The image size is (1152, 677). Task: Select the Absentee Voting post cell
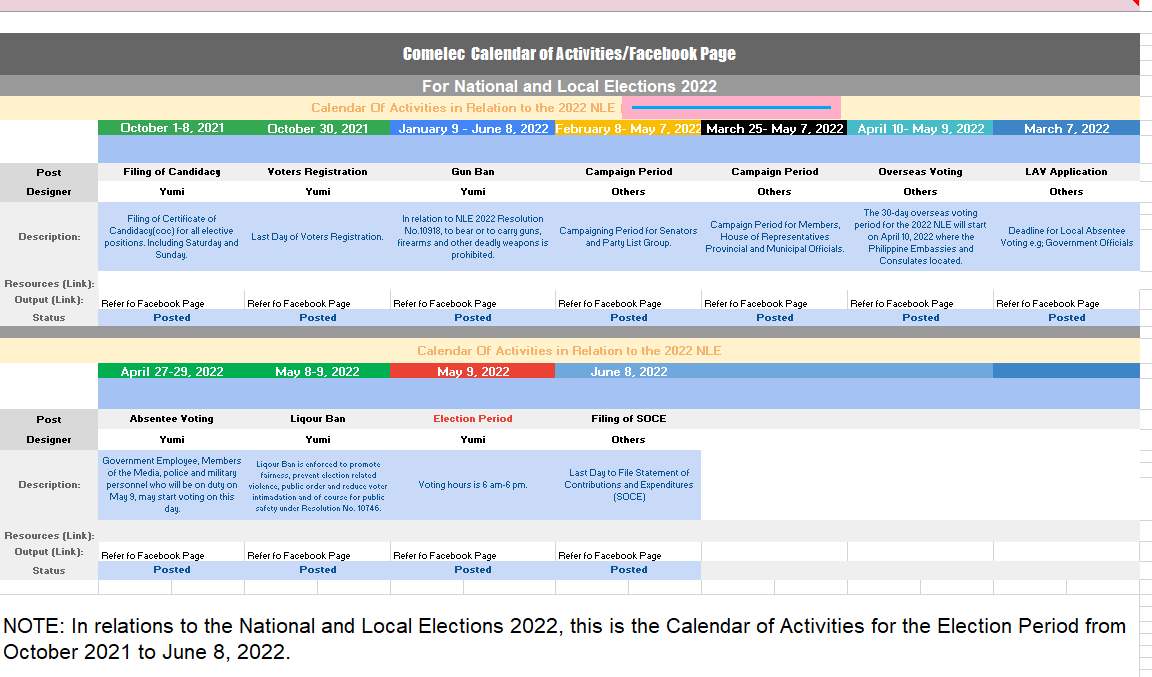[172, 418]
